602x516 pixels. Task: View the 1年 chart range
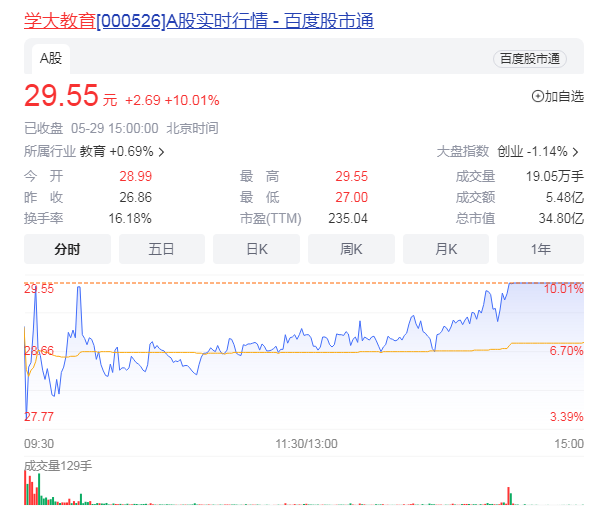point(540,249)
